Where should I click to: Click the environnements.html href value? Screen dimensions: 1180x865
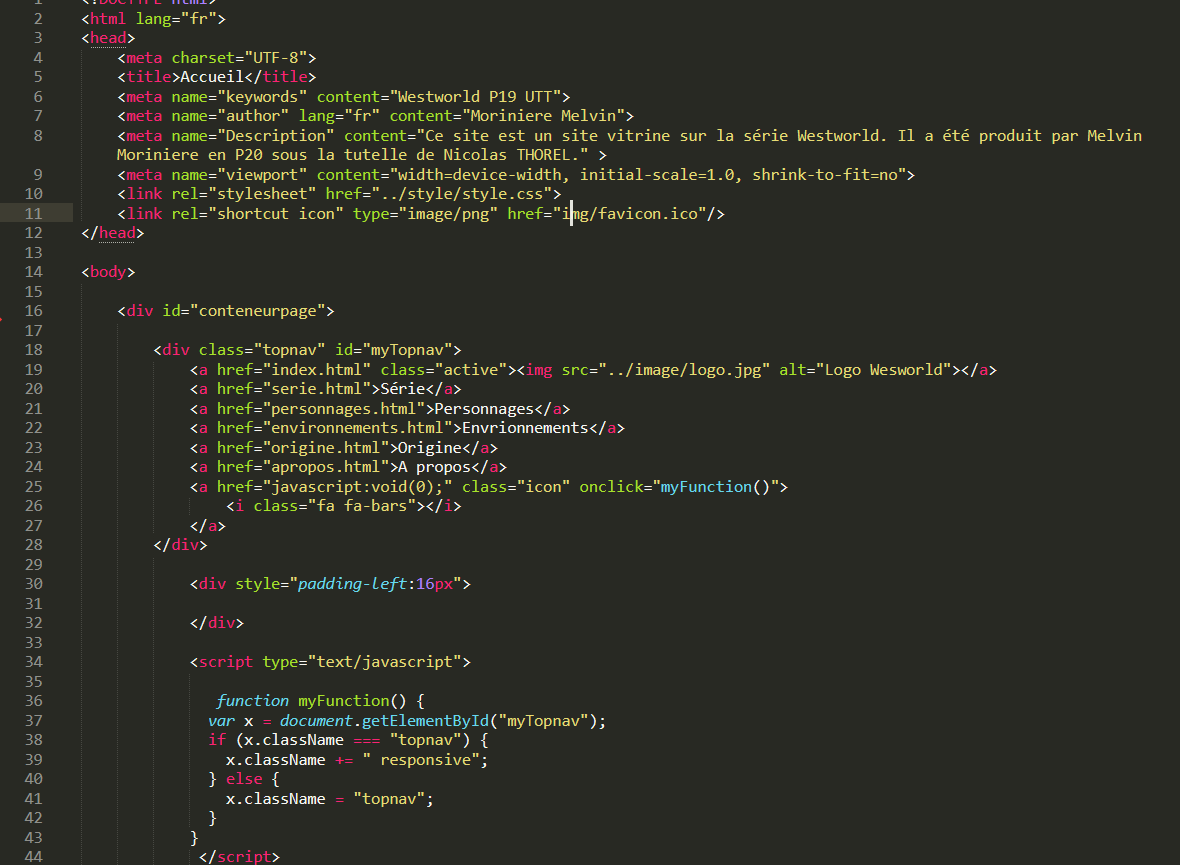[357, 428]
